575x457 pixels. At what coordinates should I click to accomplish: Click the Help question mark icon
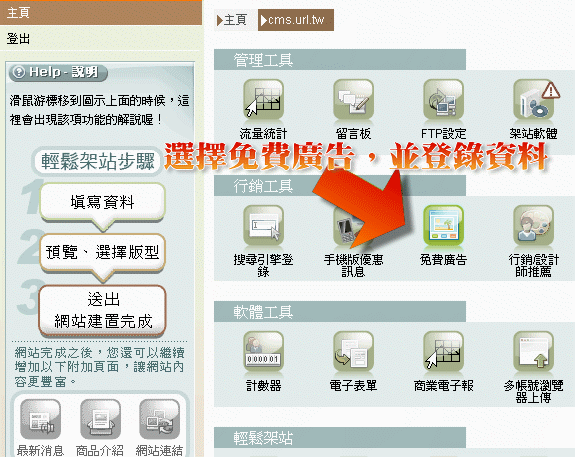(19, 72)
